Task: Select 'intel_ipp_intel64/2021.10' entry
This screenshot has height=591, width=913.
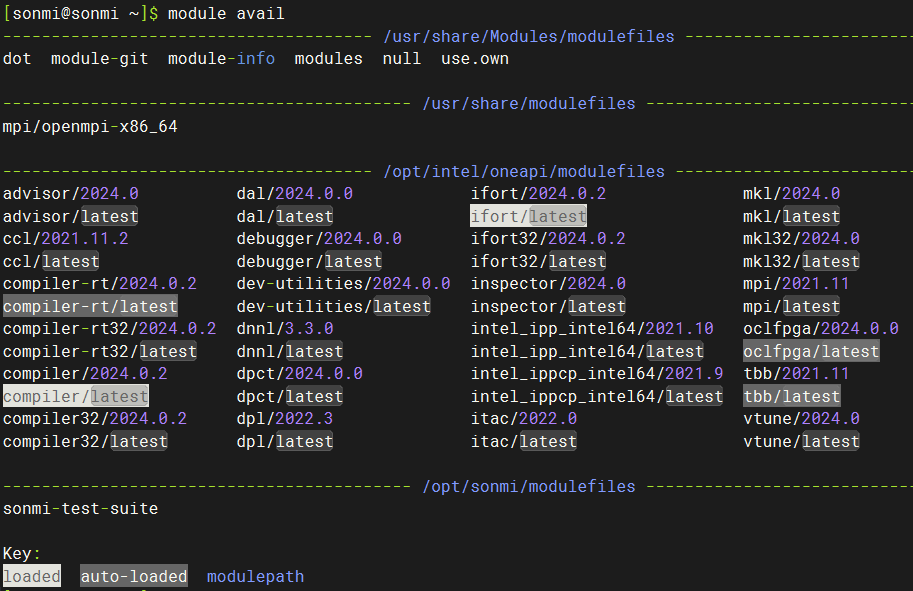Action: tap(592, 328)
